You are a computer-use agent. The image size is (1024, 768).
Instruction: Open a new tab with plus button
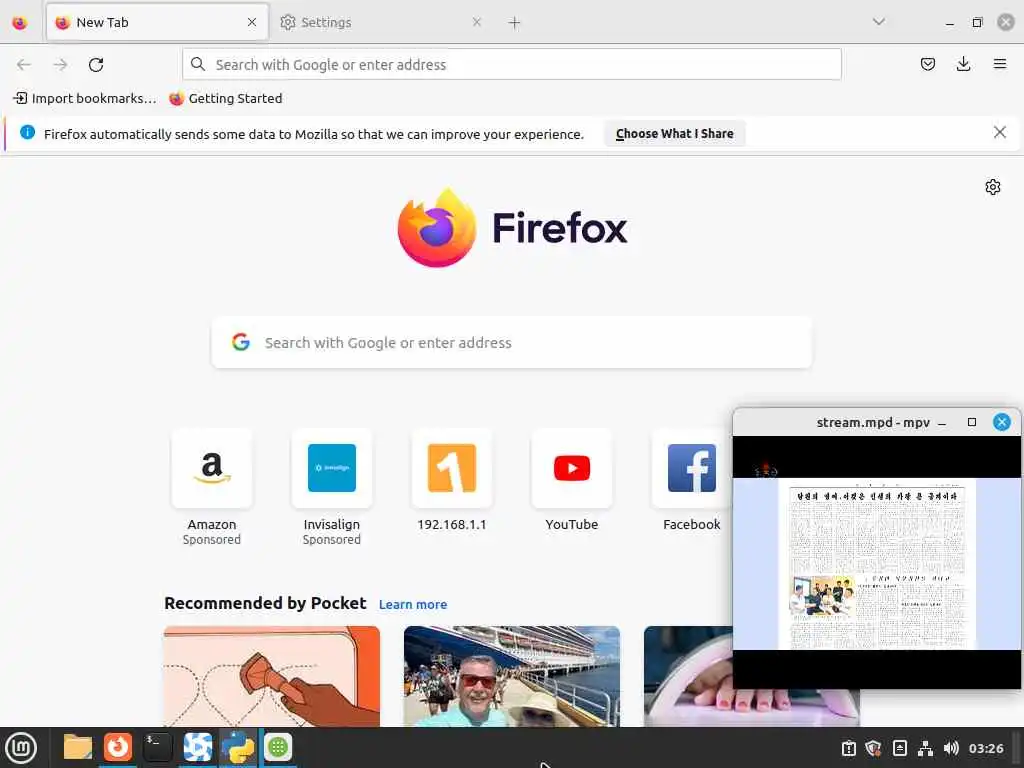(x=515, y=23)
